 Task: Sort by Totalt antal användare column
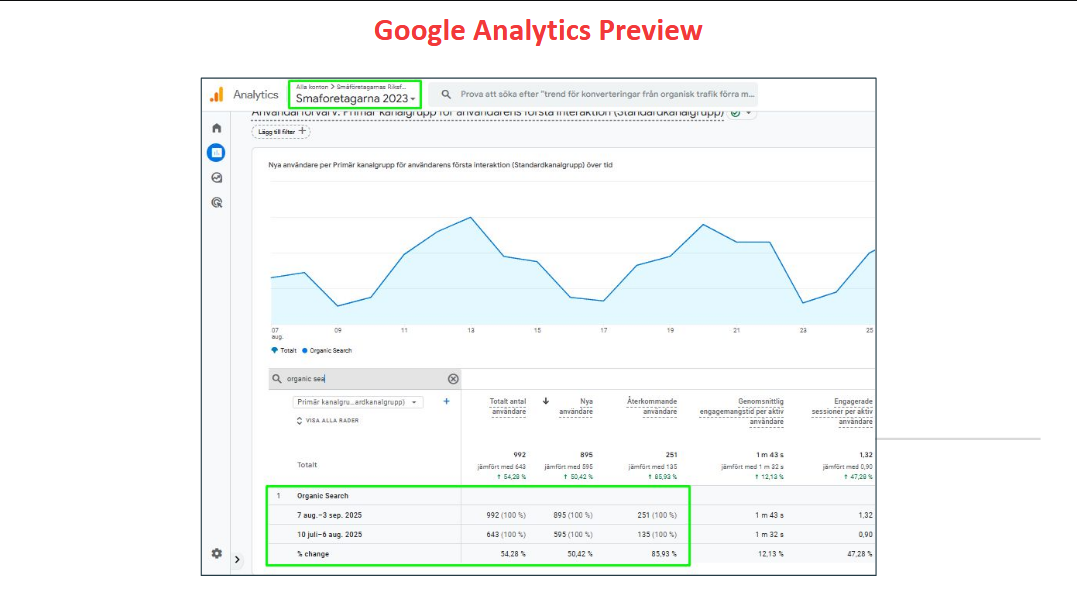coord(508,406)
